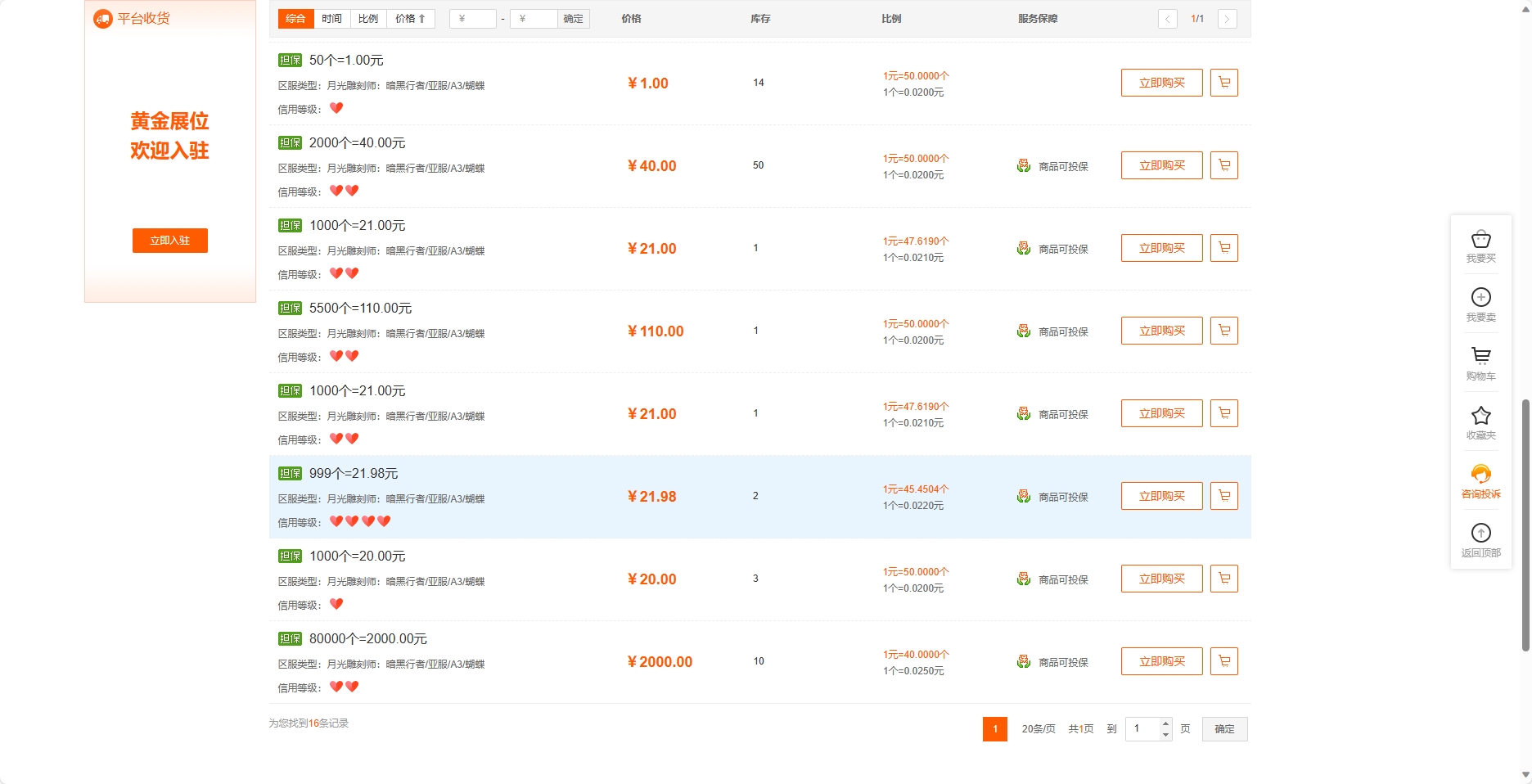Click 商品可投保 insurance icon on ¥40.00 listing
The height and width of the screenshot is (784, 1532).
(x=1023, y=165)
